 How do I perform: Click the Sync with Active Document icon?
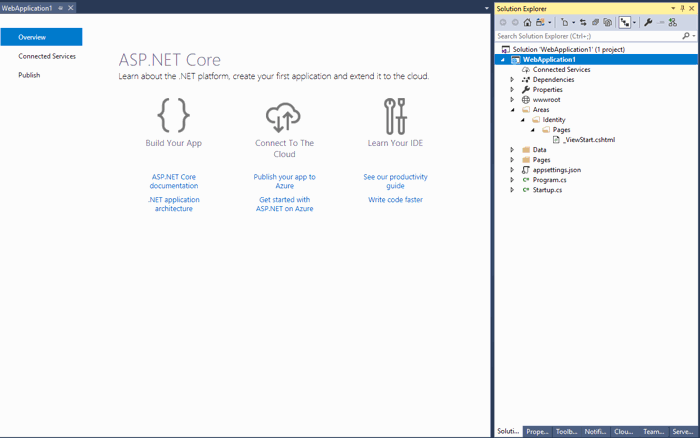pos(583,22)
